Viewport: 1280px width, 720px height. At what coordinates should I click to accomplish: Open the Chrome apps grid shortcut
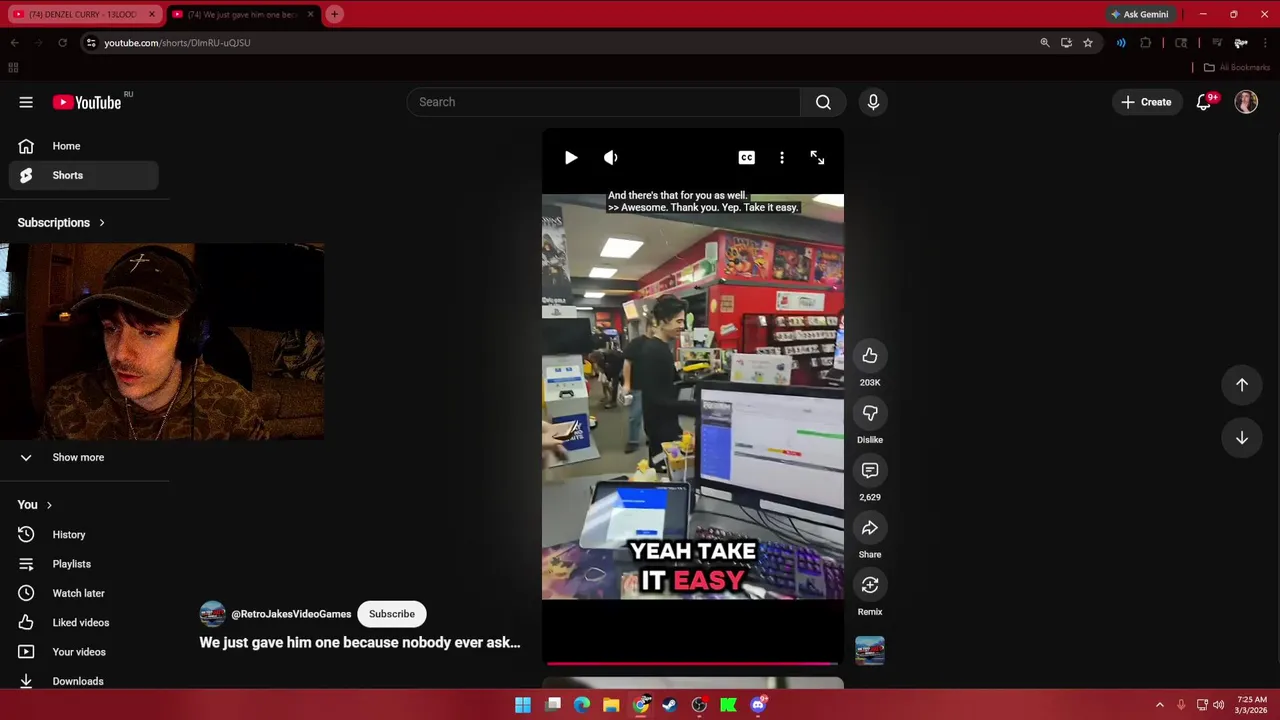tap(13, 67)
